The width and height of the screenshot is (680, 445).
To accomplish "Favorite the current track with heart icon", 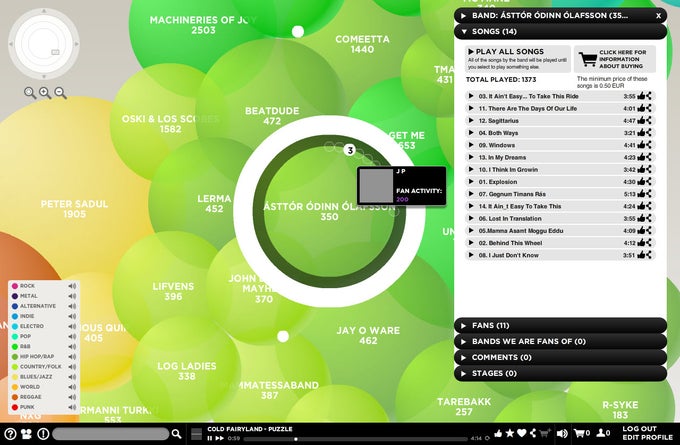I will 522,433.
